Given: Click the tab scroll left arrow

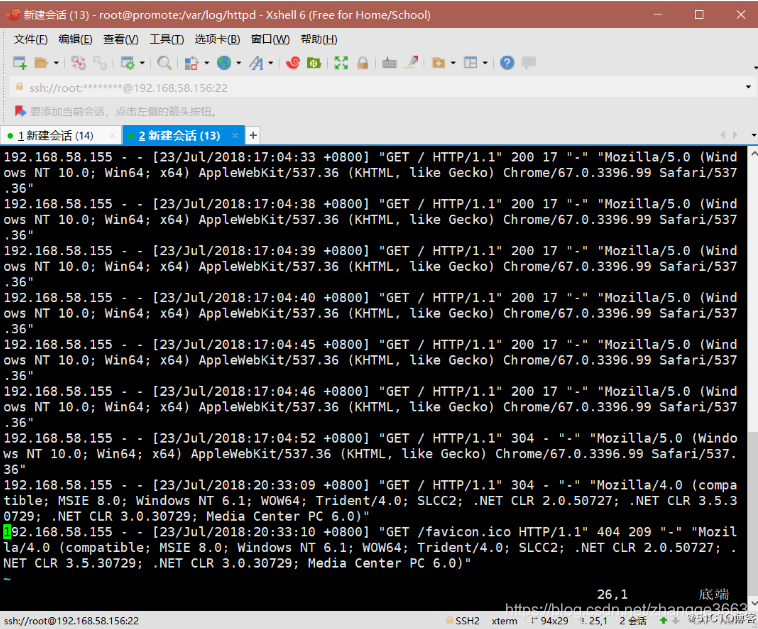Looking at the screenshot, I should pos(723,135).
